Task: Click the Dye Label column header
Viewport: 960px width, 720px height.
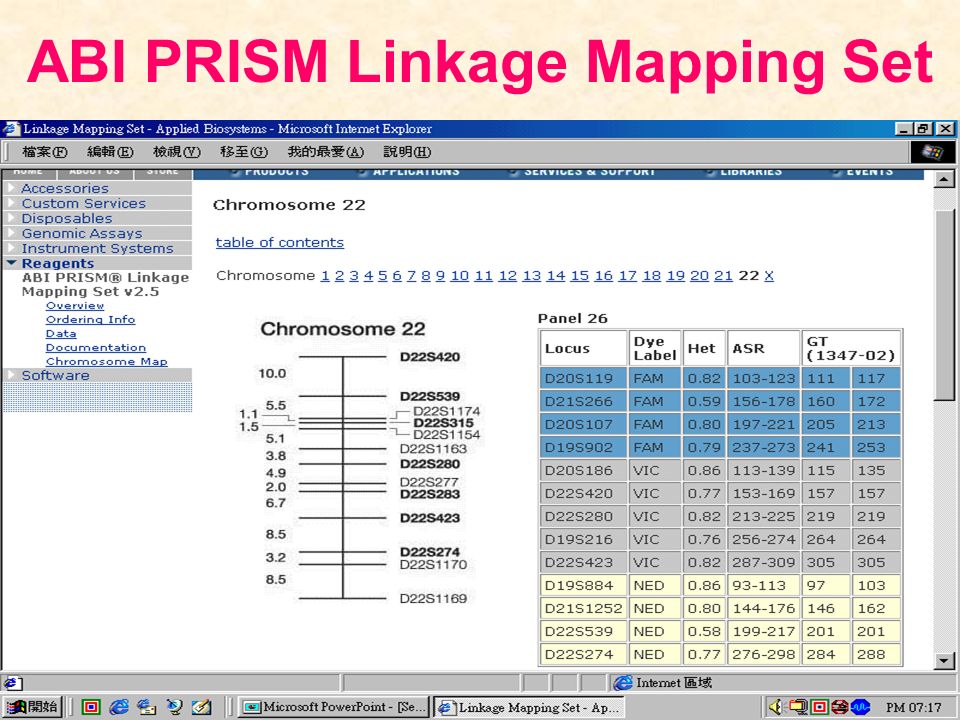Action: point(654,348)
